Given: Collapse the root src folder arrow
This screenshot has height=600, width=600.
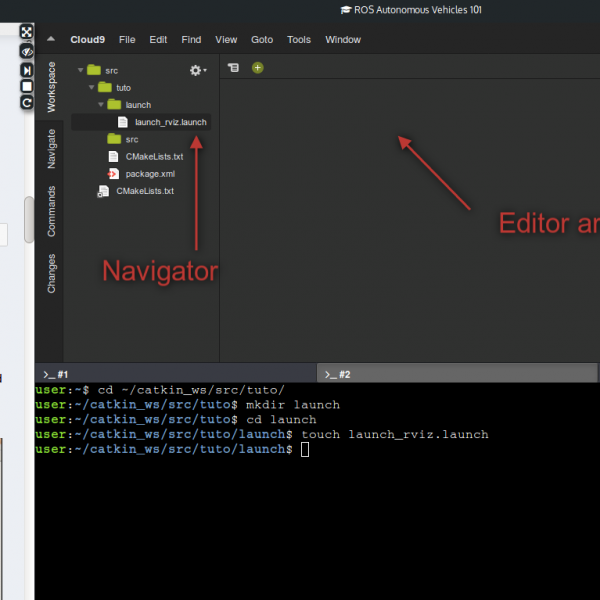Looking at the screenshot, I should pos(80,70).
